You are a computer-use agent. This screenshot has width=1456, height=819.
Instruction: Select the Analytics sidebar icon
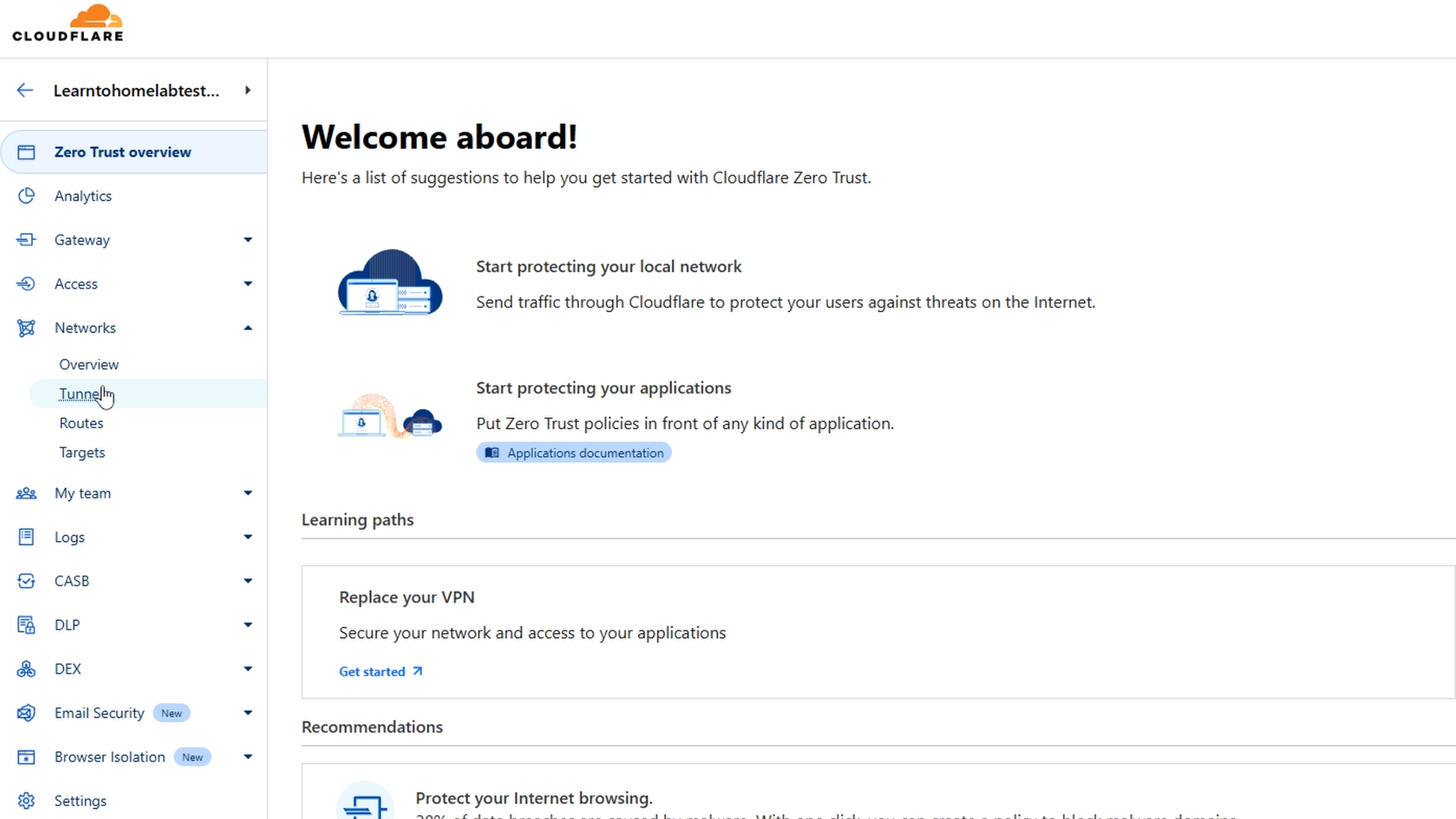pos(26,196)
